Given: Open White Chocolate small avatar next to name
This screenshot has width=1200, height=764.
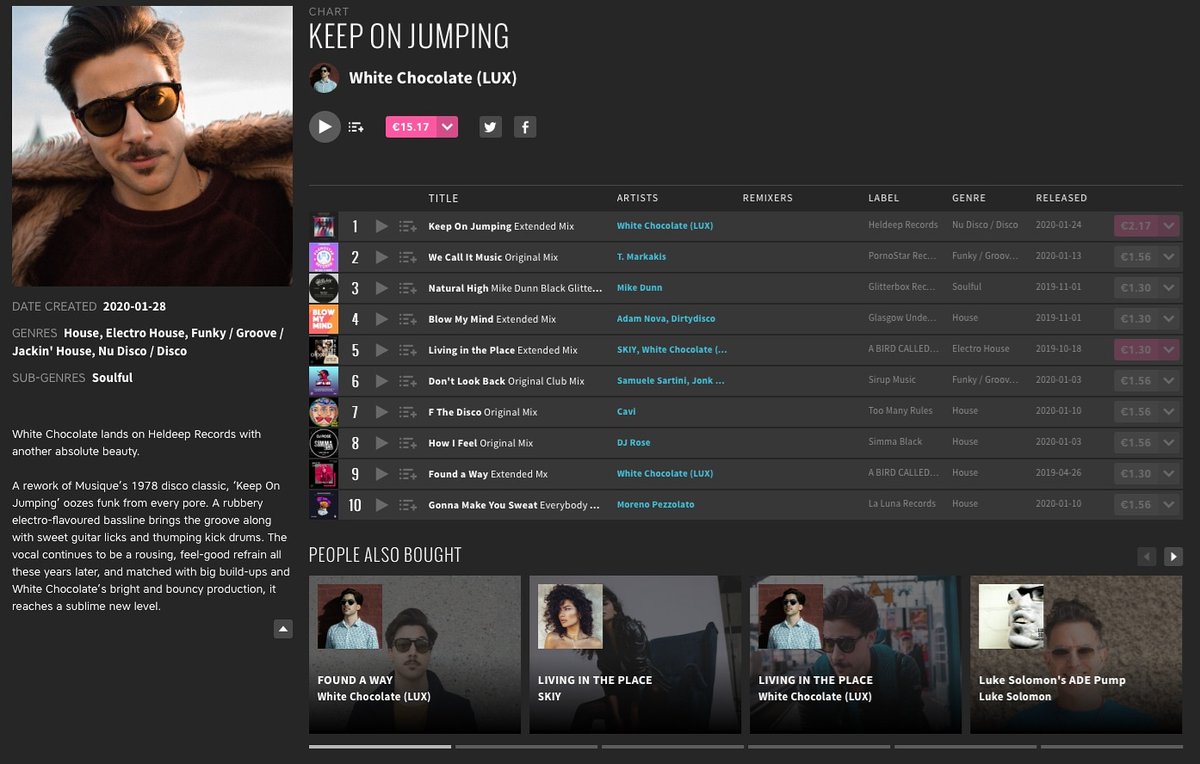Looking at the screenshot, I should click(324, 78).
